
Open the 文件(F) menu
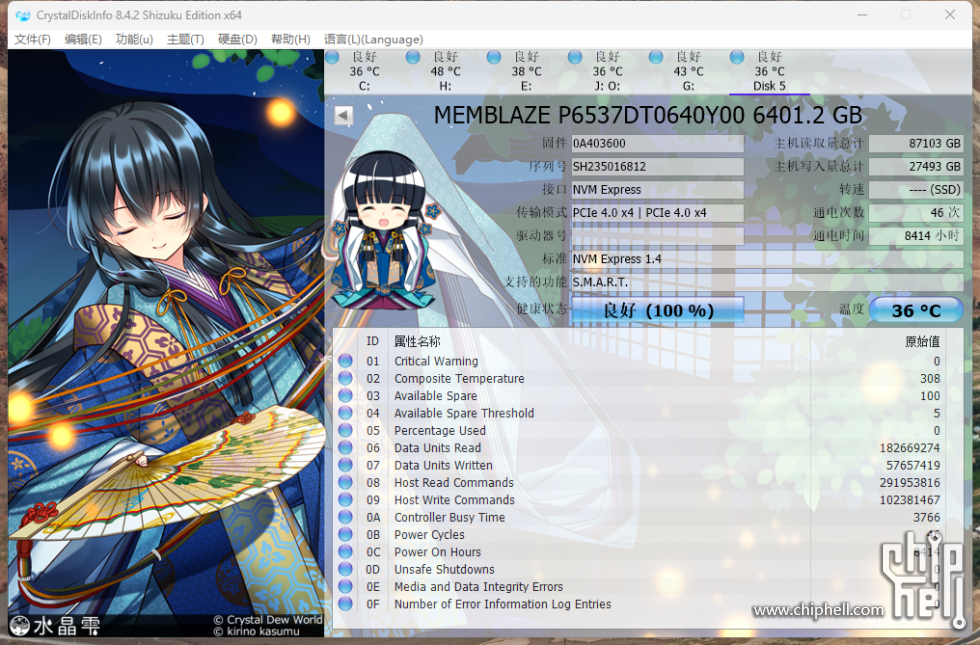(x=32, y=39)
